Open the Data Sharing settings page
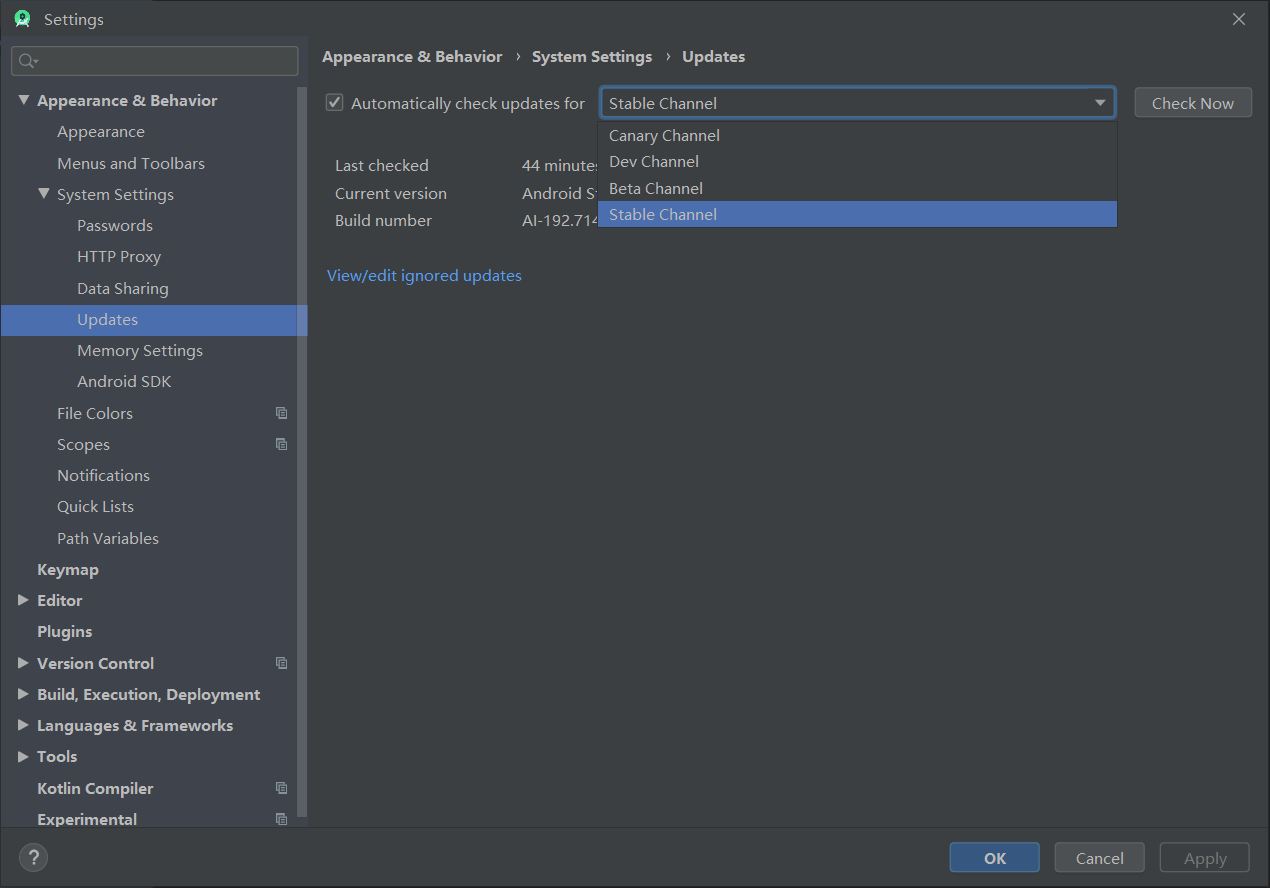Image resolution: width=1270 pixels, height=888 pixels. [x=123, y=288]
